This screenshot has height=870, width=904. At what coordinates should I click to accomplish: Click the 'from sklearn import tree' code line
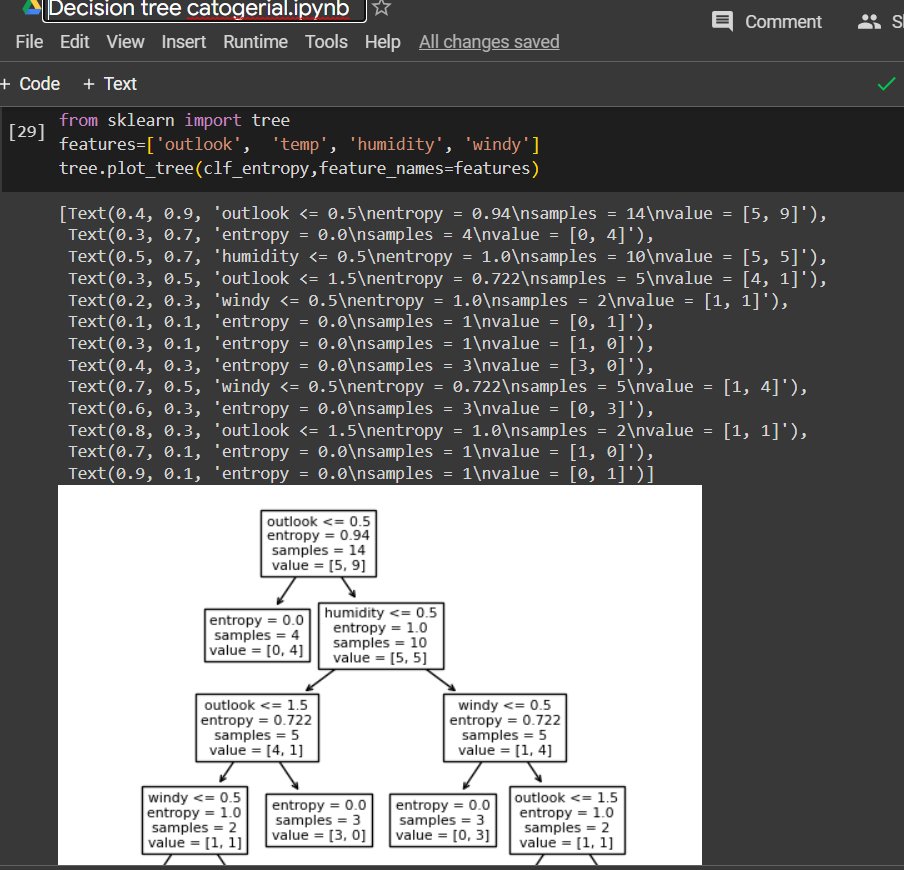pos(174,120)
